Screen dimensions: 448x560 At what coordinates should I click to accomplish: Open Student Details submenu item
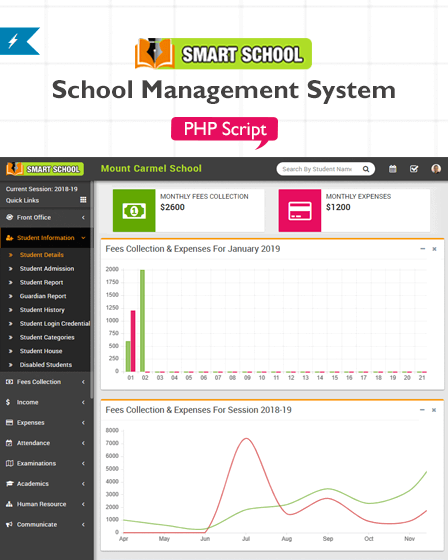42,255
